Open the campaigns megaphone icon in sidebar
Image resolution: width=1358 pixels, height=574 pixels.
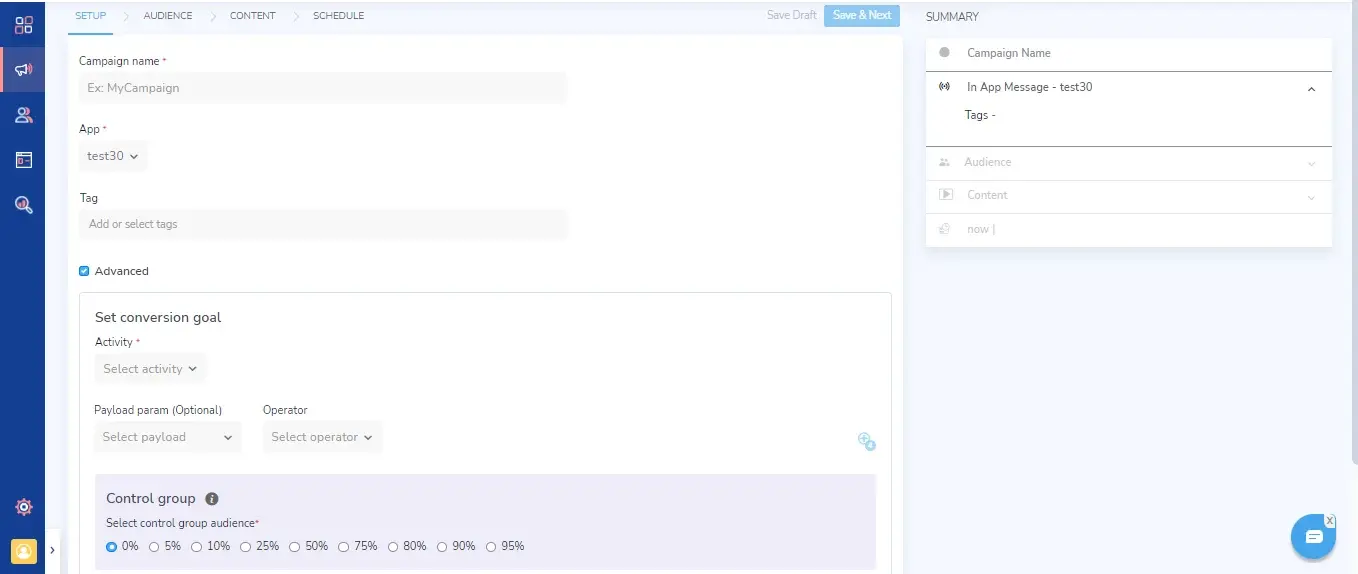23,70
